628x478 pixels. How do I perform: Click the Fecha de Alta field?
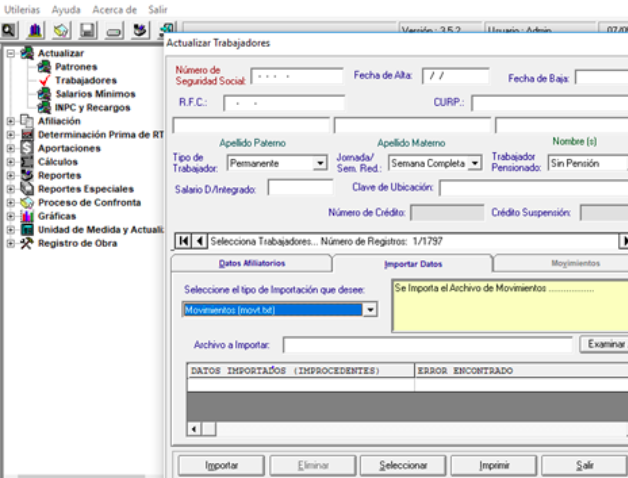point(456,76)
